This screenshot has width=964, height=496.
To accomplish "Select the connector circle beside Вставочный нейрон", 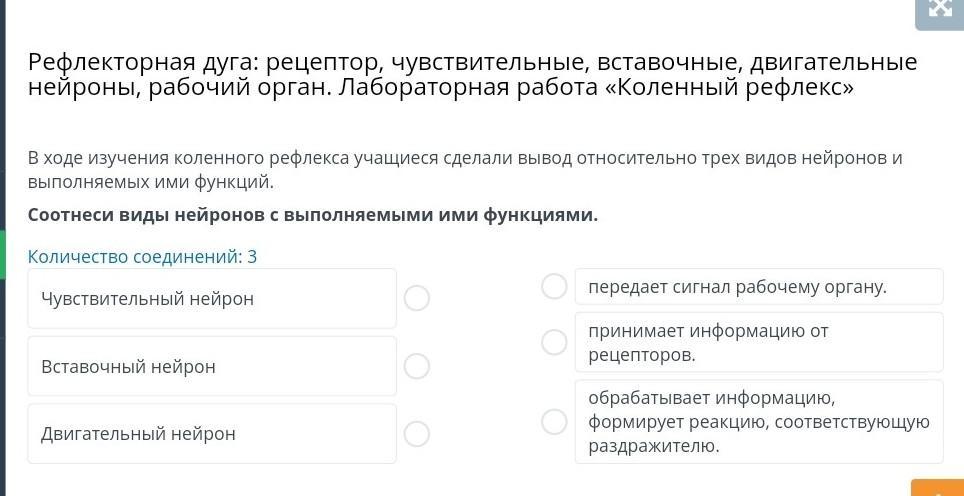I will coord(417,366).
